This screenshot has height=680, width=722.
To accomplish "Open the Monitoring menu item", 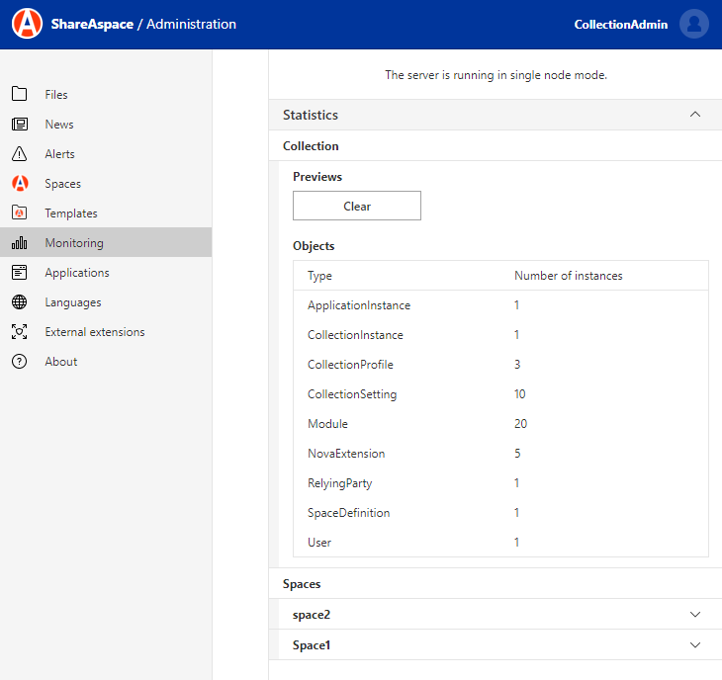I will 74,243.
